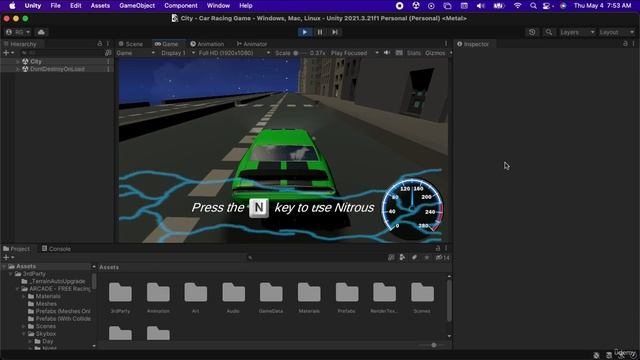Pause the game with the Pause button

tap(320, 32)
